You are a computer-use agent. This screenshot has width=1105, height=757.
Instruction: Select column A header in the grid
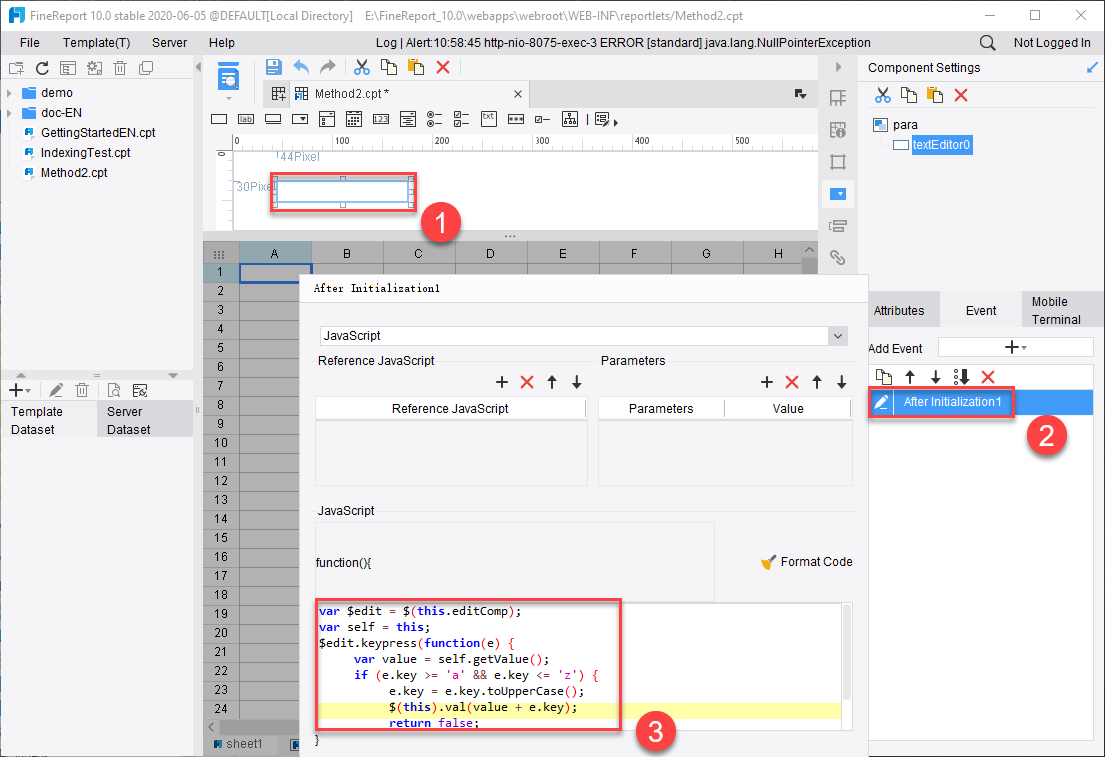pyautogui.click(x=275, y=253)
